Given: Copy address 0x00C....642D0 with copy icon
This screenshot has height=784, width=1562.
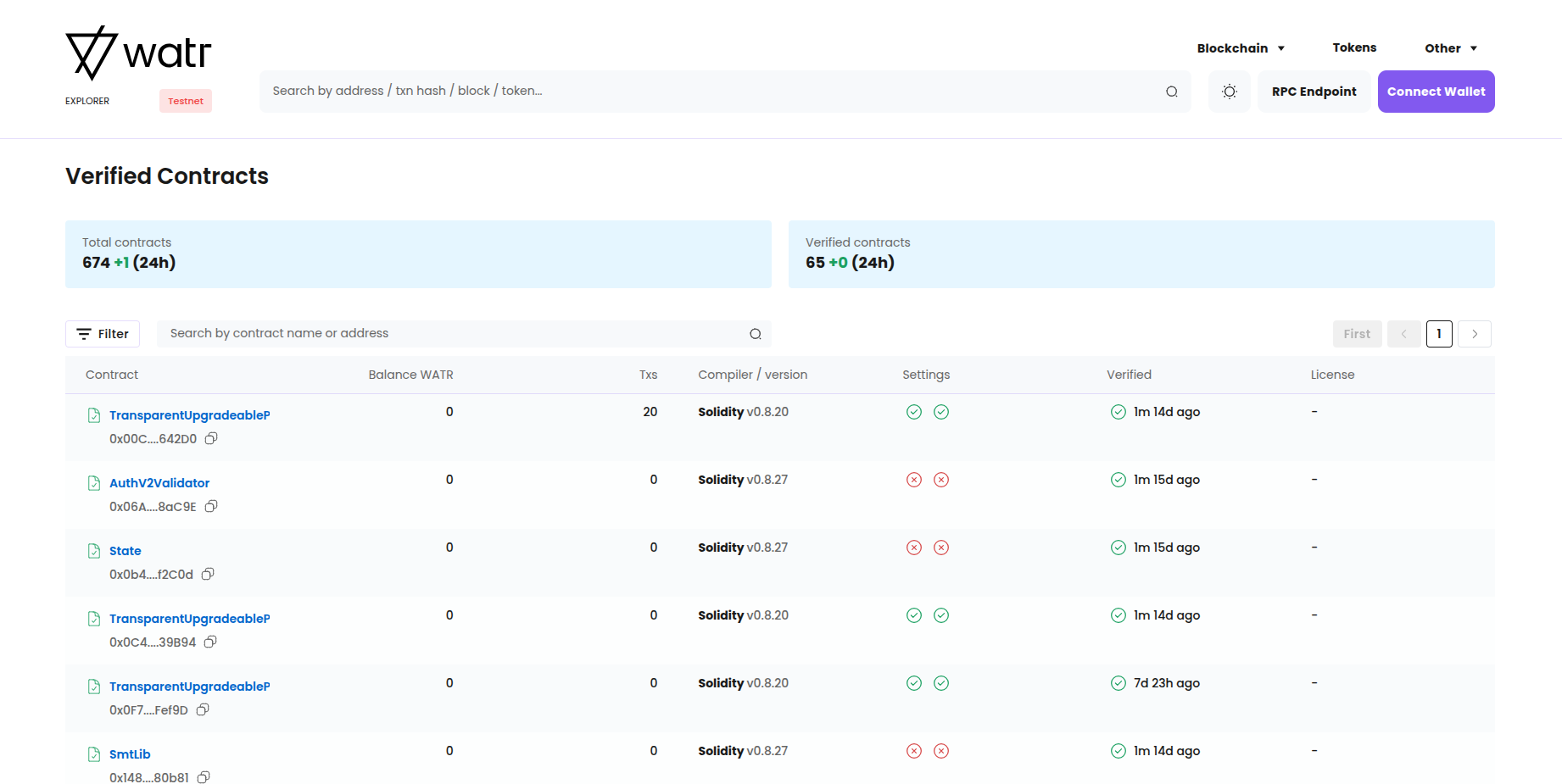Looking at the screenshot, I should 211,438.
